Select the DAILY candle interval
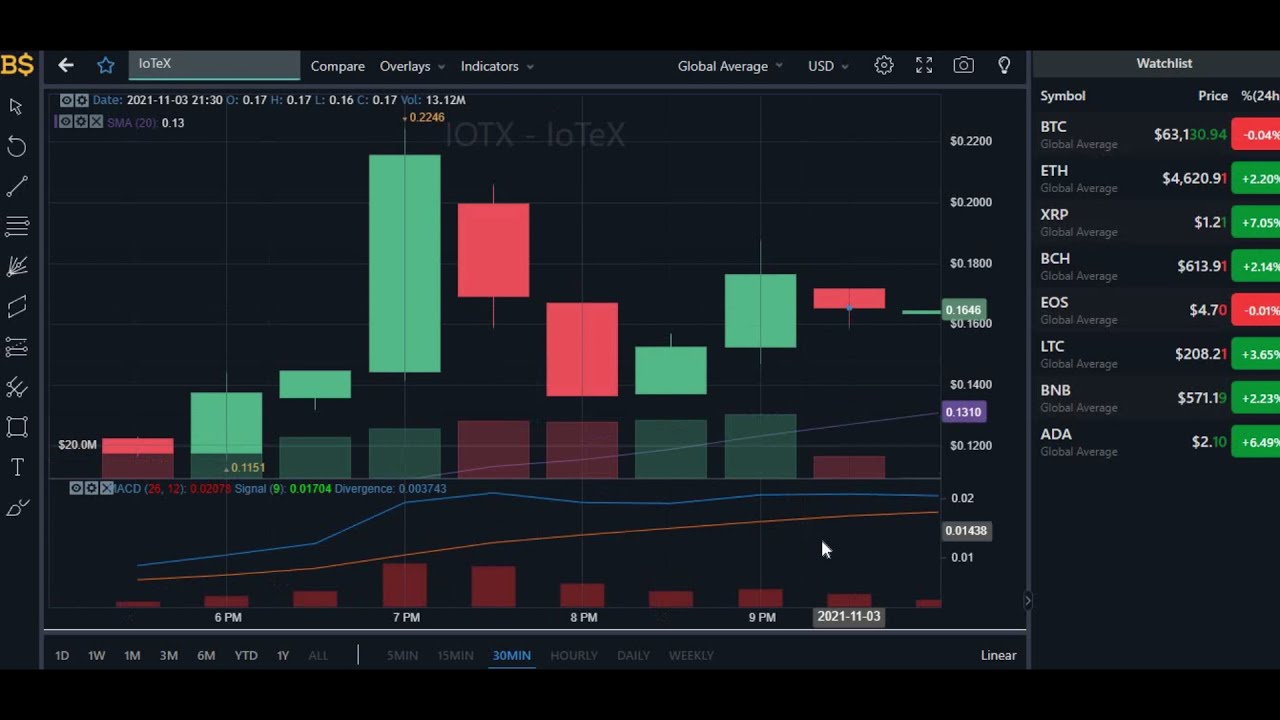 coord(633,655)
